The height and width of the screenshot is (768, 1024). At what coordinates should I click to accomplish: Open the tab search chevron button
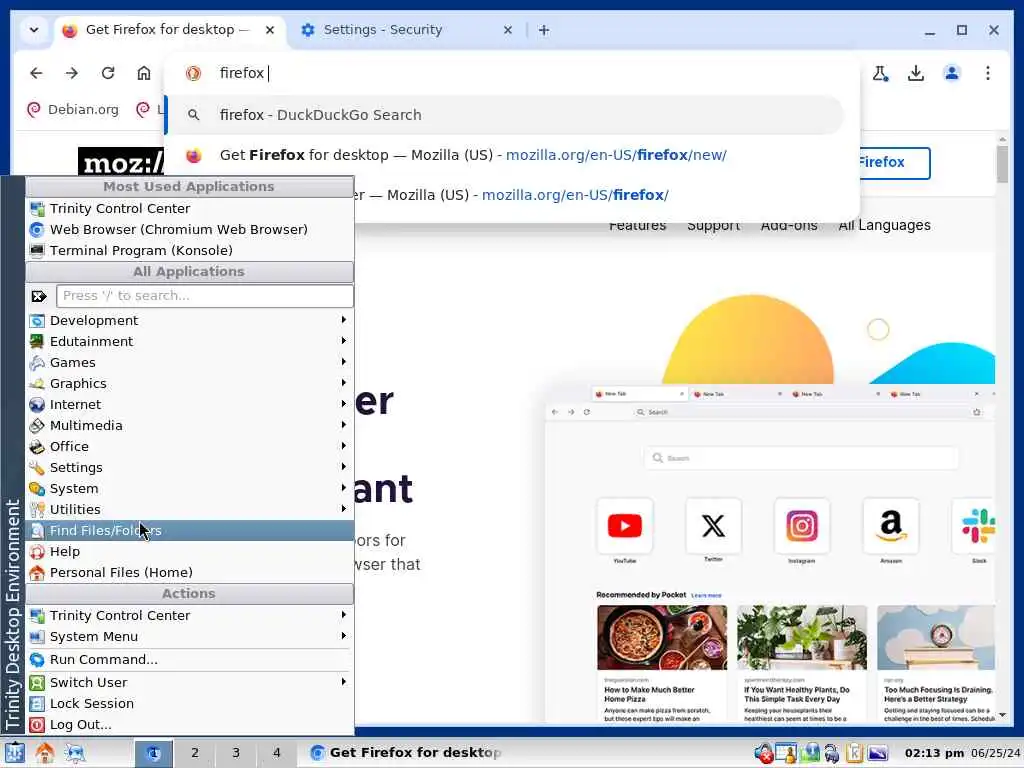click(x=34, y=30)
